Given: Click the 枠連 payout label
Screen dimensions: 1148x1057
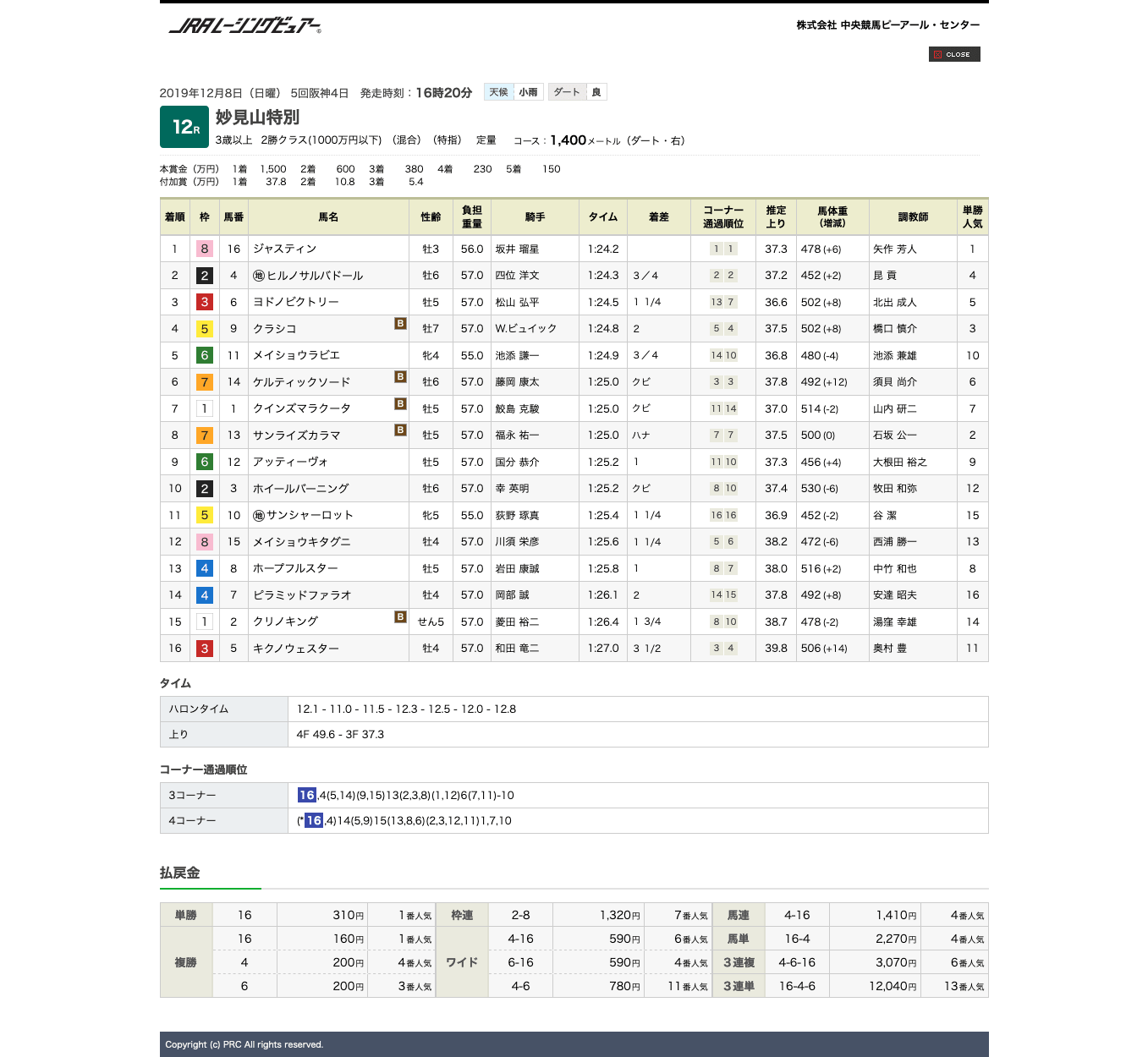Looking at the screenshot, I should coord(462,915).
